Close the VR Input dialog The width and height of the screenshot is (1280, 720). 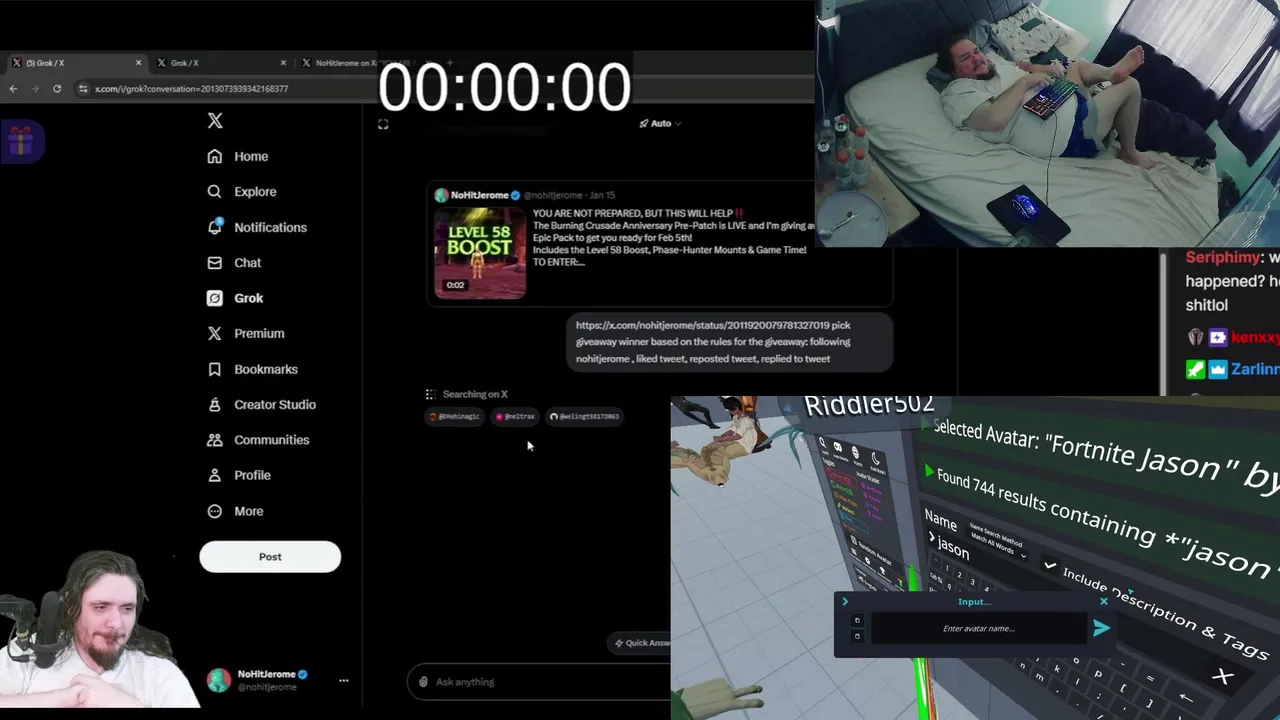pos(1104,602)
